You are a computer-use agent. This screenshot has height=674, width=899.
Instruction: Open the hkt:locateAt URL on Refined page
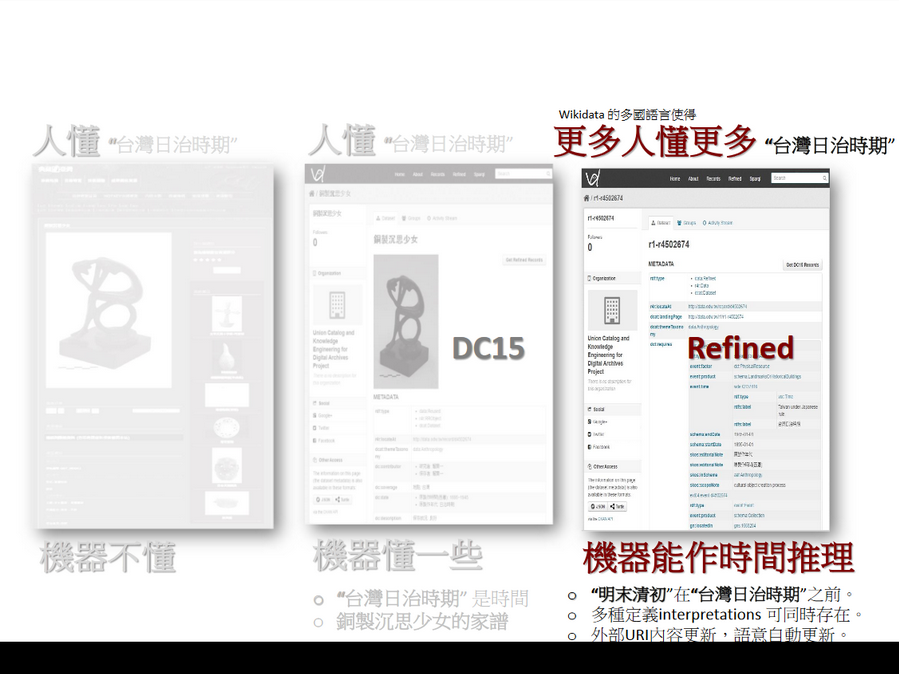pyautogui.click(x=717, y=307)
